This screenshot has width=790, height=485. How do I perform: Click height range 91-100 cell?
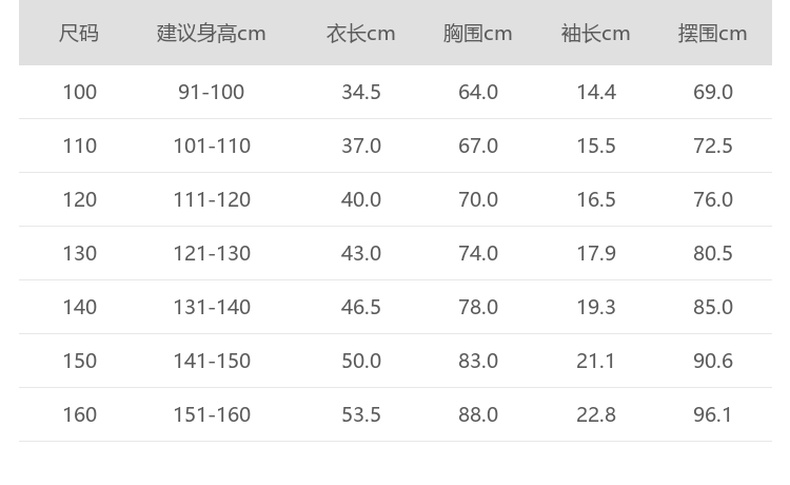click(211, 92)
